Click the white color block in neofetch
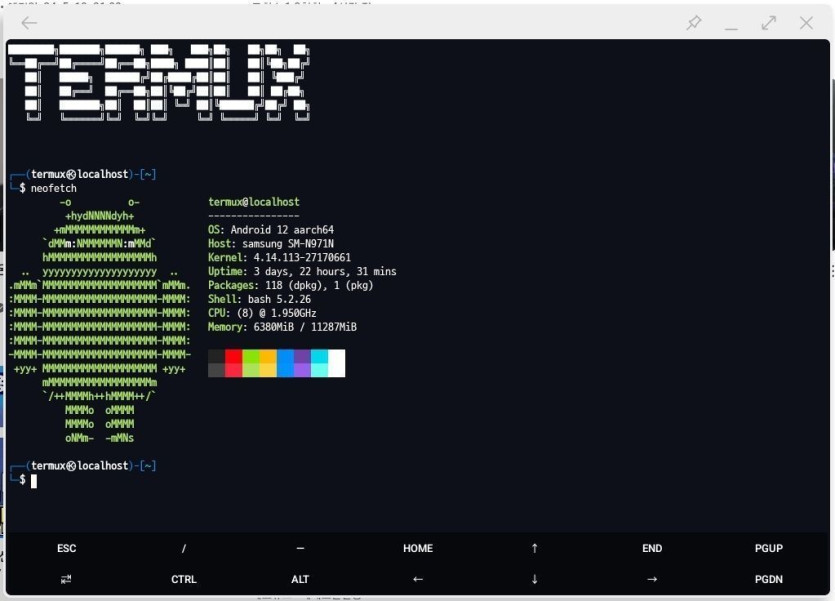 [x=337, y=364]
